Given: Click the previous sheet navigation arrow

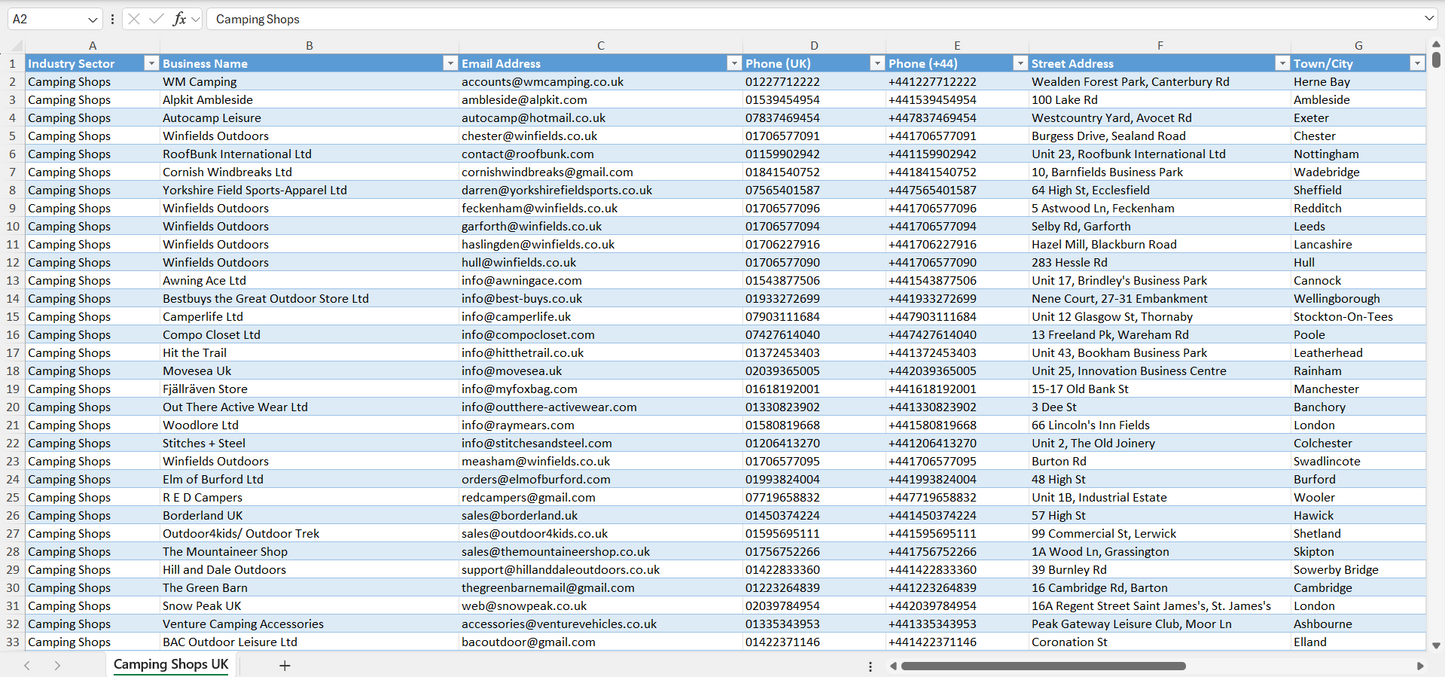Looking at the screenshot, I should (27, 665).
